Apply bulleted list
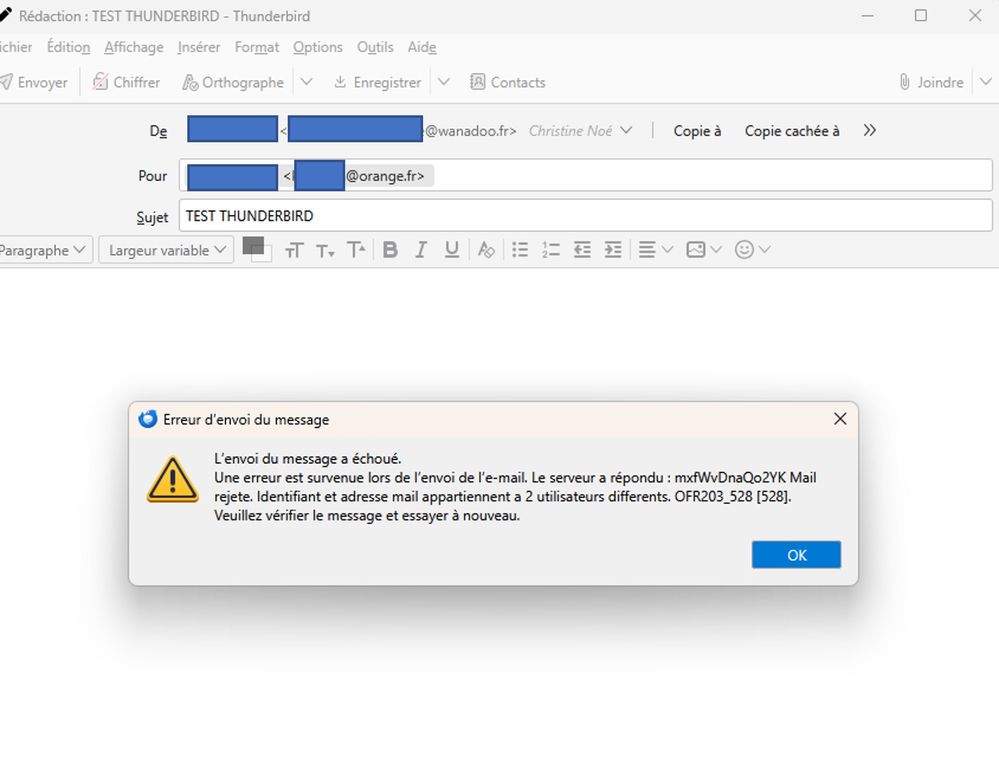This screenshot has height=784, width=999. [520, 250]
